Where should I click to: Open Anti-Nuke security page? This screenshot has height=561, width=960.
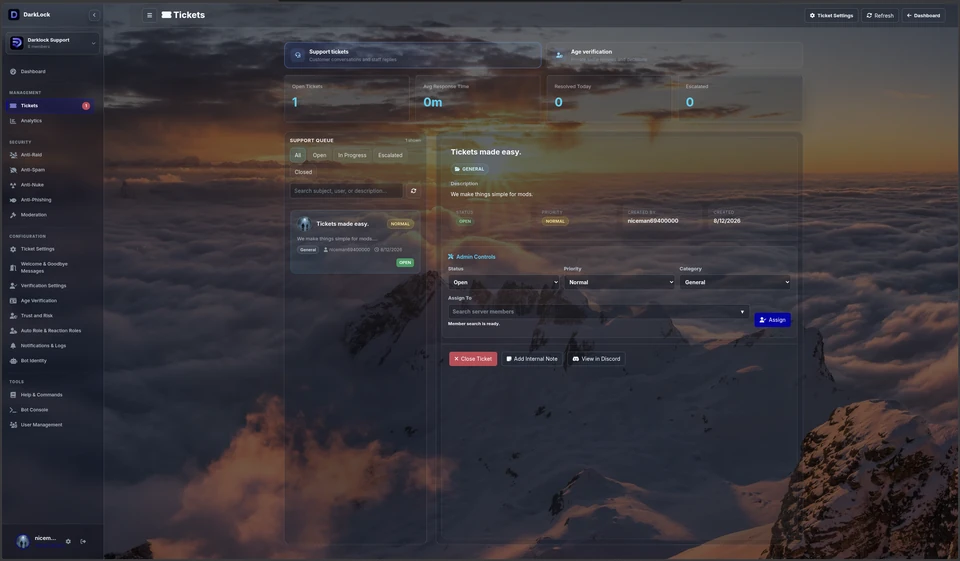pos(32,185)
